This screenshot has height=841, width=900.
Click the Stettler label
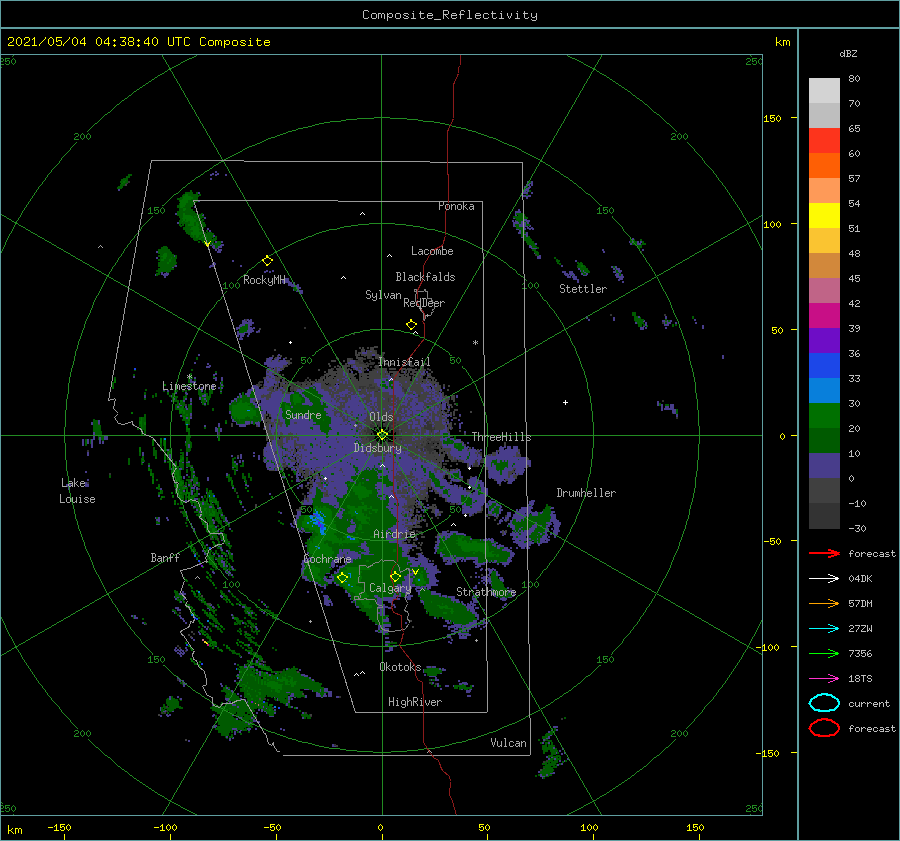(x=583, y=289)
